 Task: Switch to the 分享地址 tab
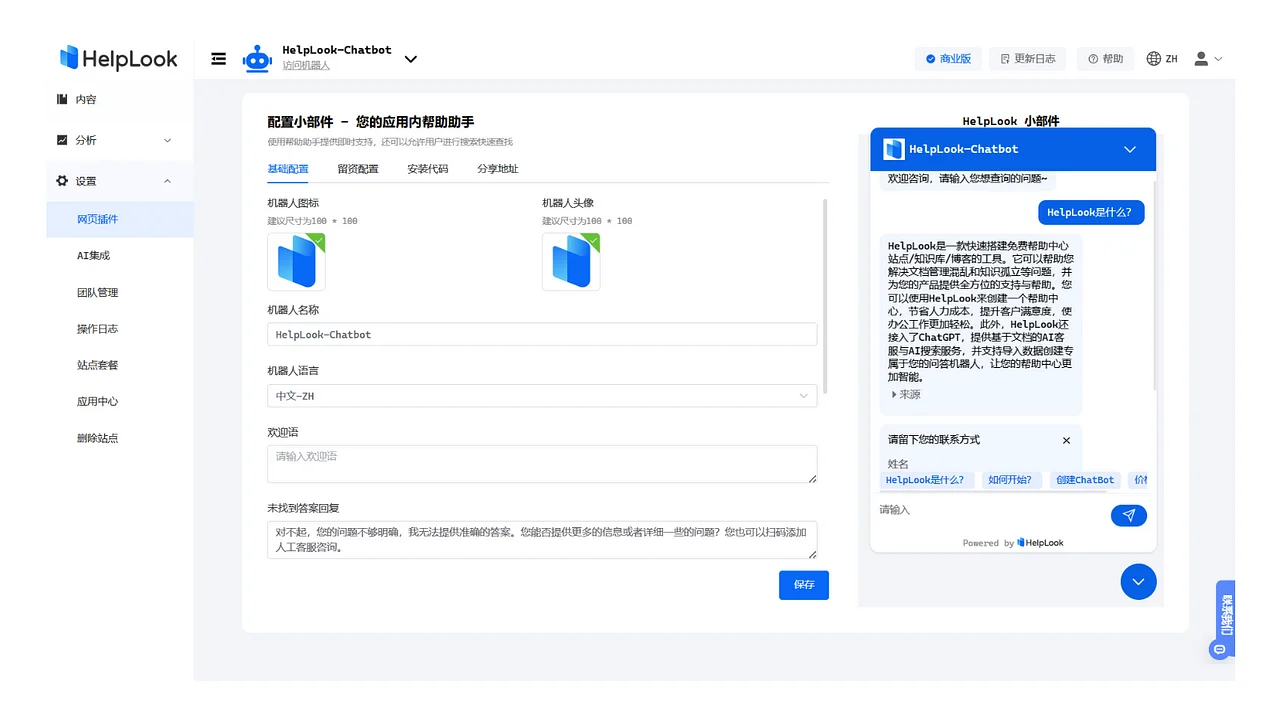498,169
